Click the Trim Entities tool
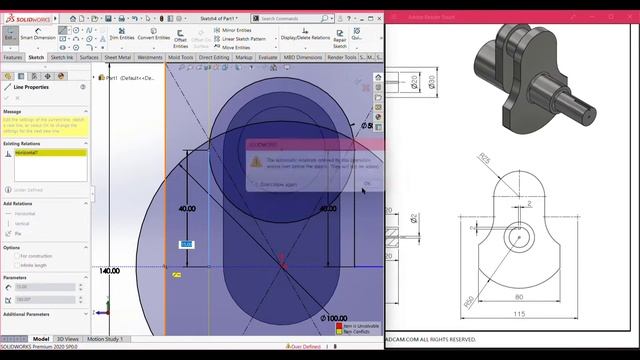The image size is (640, 360). 122,34
